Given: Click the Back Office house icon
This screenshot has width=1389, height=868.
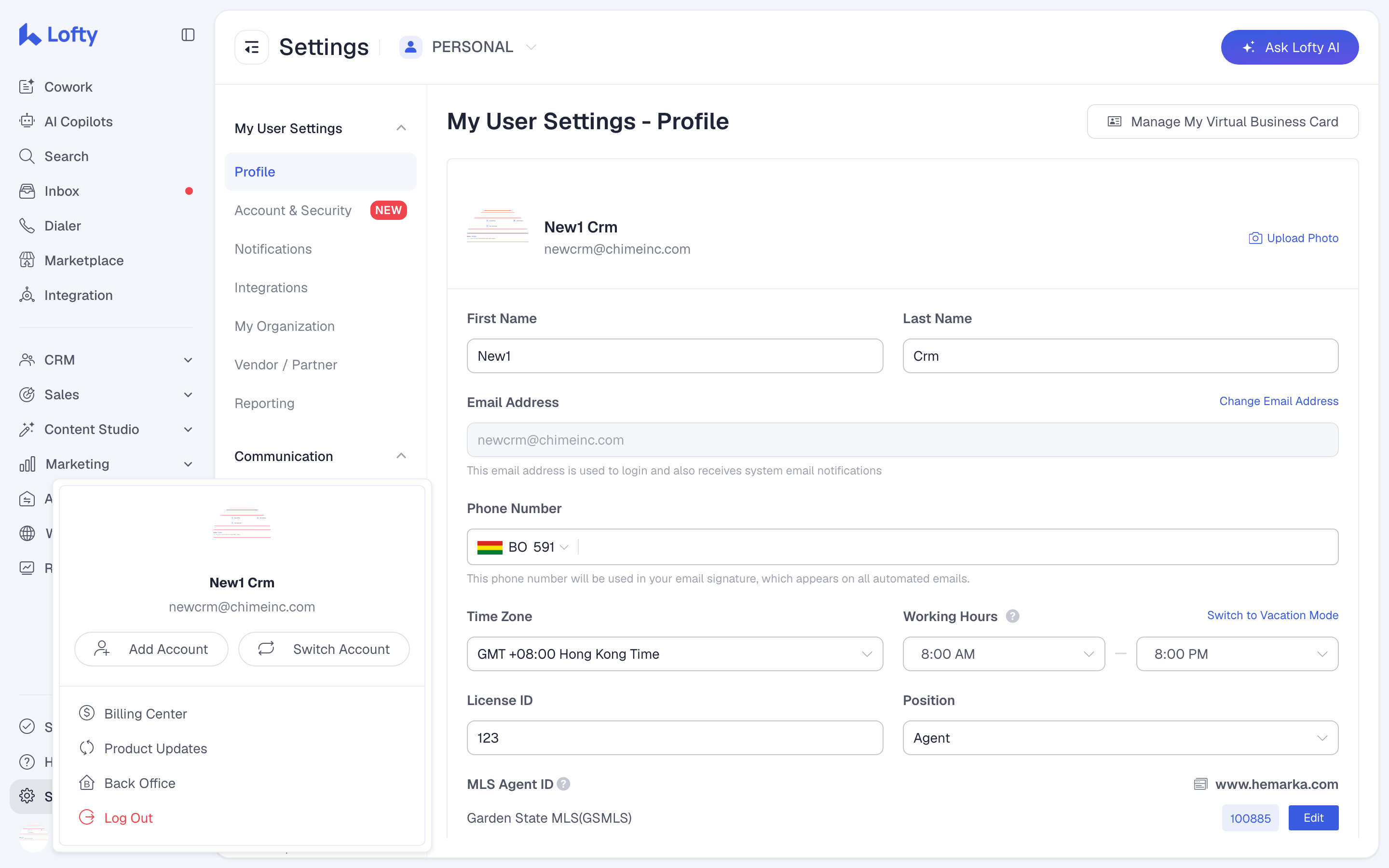Looking at the screenshot, I should [87, 783].
